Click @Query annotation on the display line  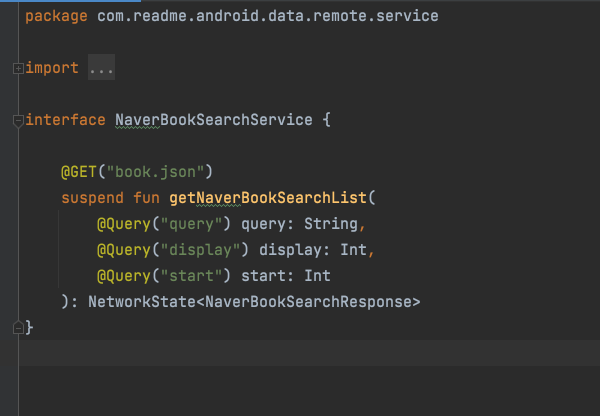coord(124,250)
